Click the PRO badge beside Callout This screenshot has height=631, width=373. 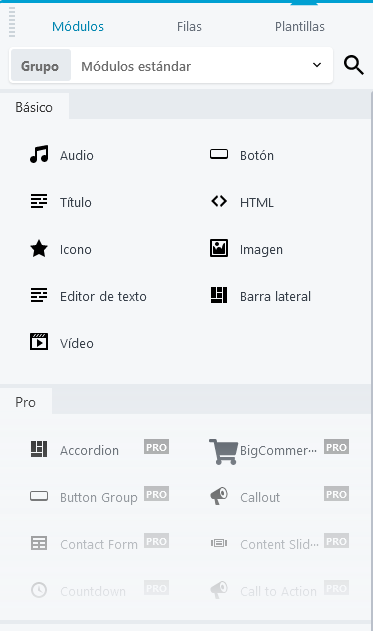coord(336,494)
